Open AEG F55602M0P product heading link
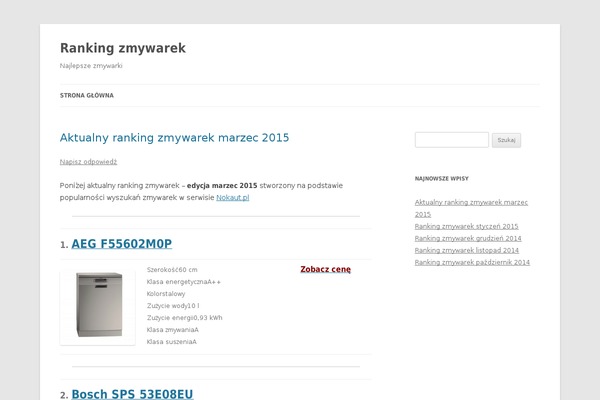This screenshot has height=400, width=600. 122,244
